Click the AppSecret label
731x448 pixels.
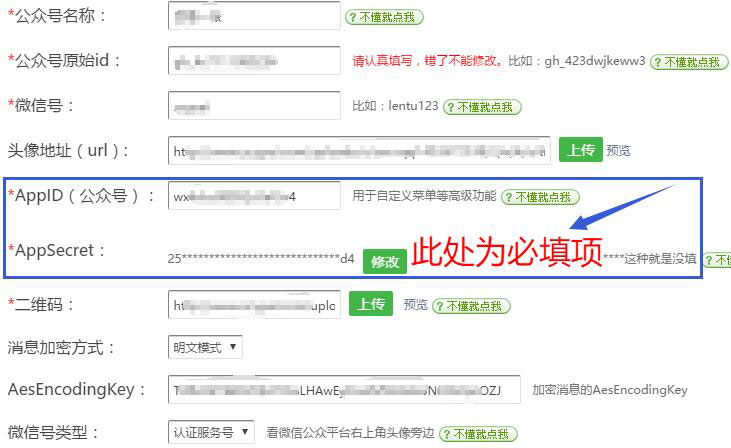[56, 250]
